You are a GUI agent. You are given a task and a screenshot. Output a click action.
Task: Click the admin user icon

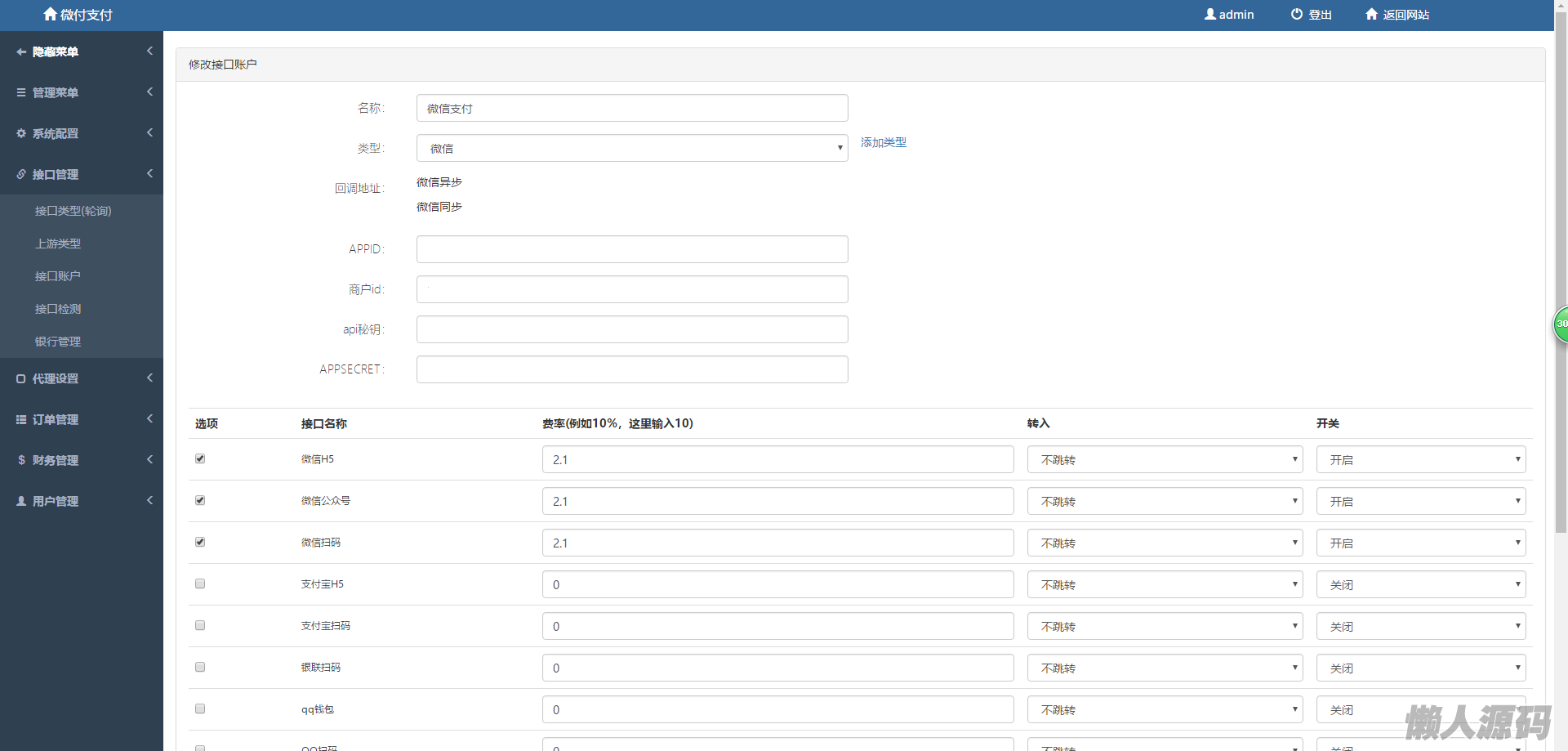(1209, 14)
